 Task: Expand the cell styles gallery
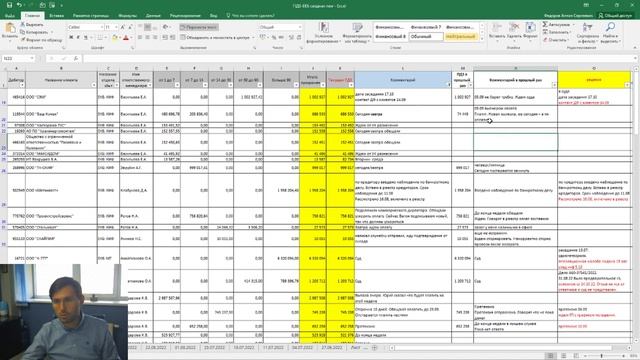tap(482, 38)
